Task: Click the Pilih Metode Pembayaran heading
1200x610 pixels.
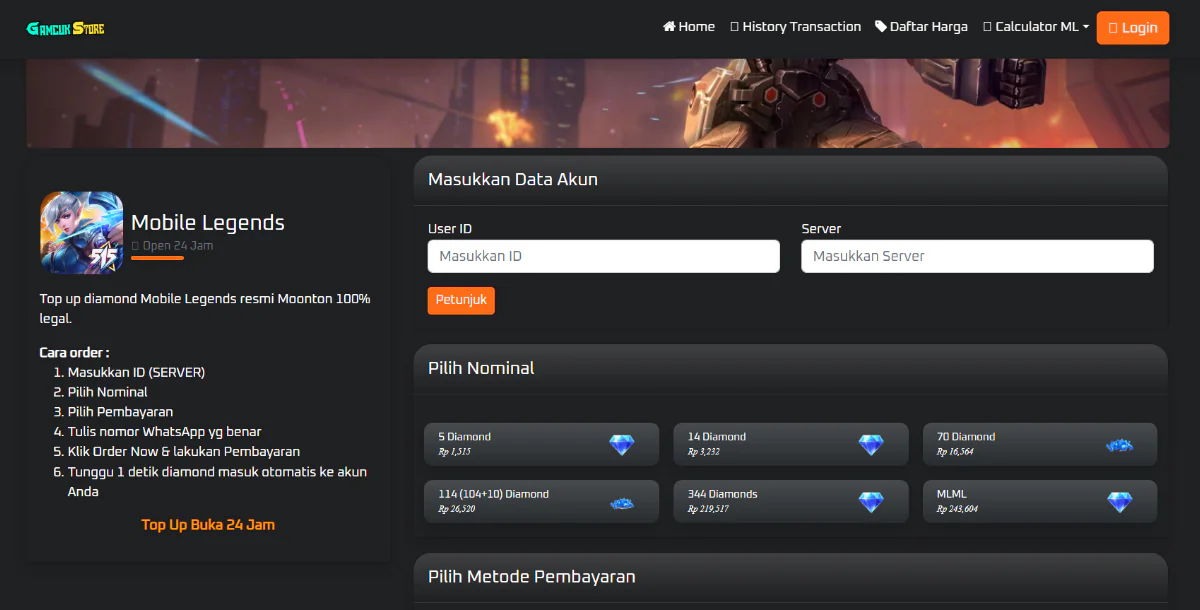Action: 532,577
